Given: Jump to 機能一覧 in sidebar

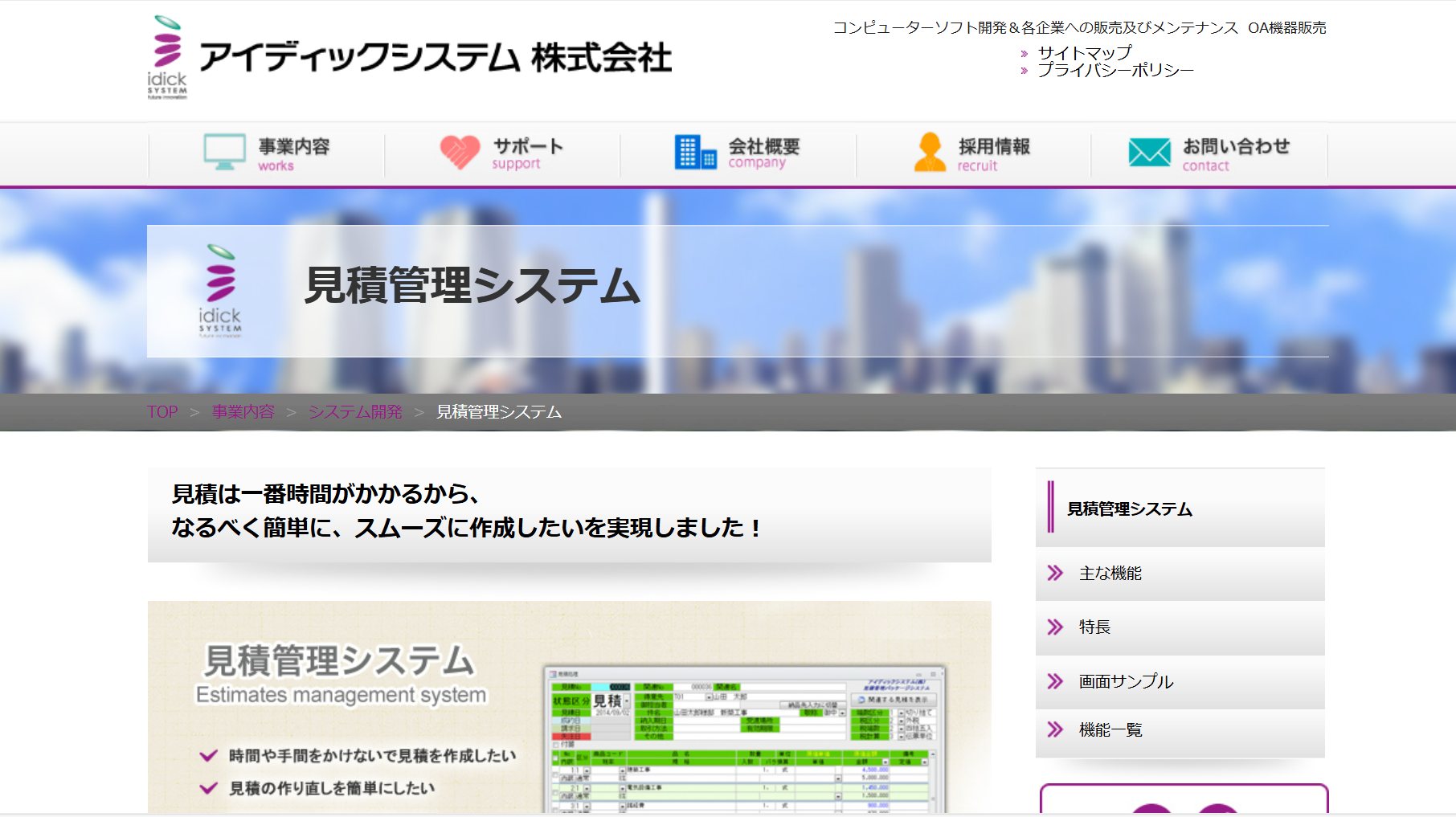Looking at the screenshot, I should 1110,730.
